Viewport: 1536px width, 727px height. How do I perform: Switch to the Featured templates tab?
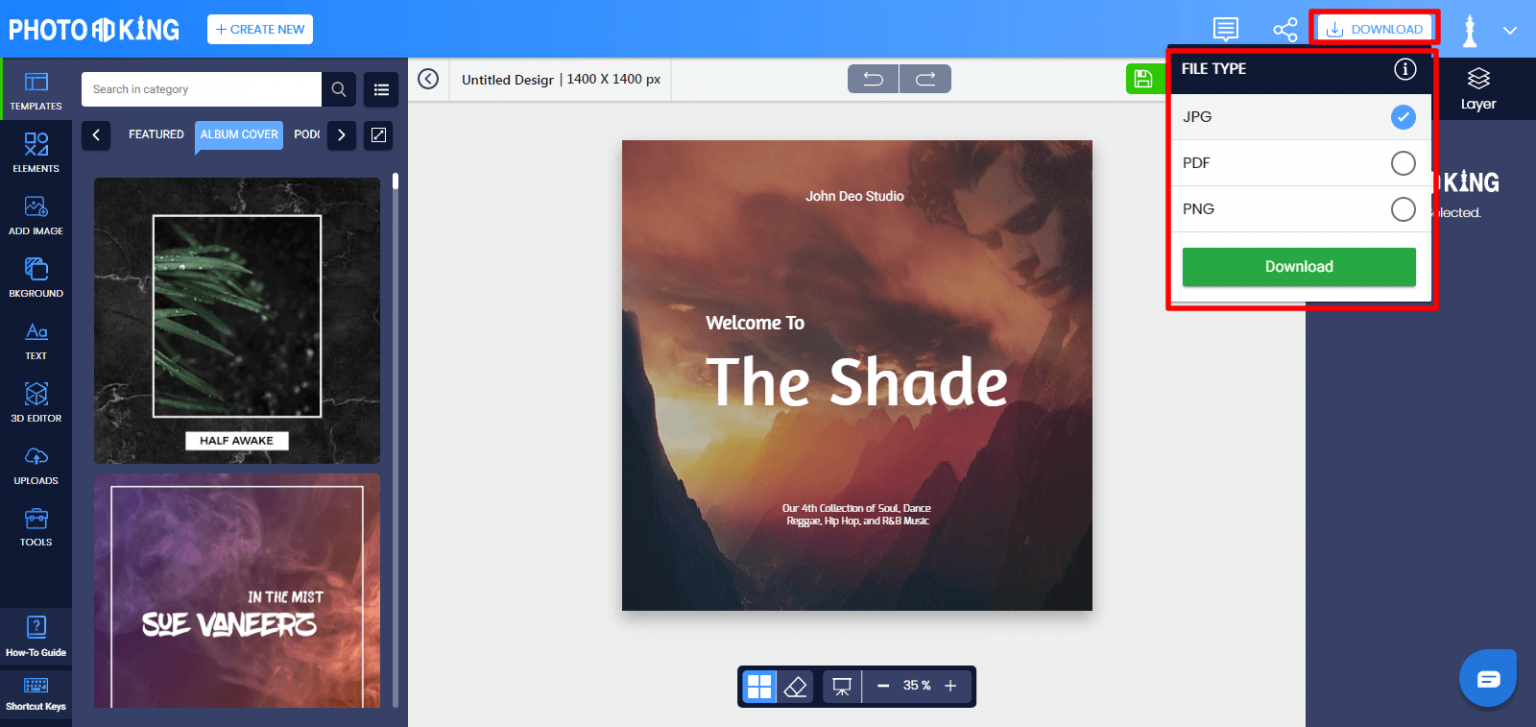[x=156, y=134]
